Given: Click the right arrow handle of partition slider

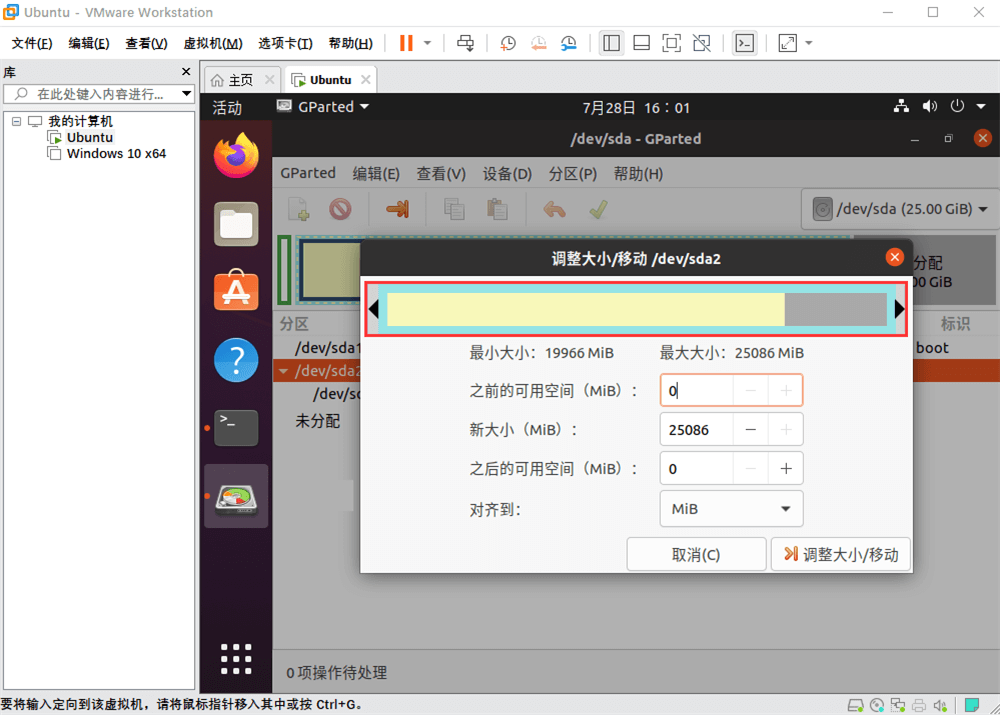Looking at the screenshot, I should (899, 310).
